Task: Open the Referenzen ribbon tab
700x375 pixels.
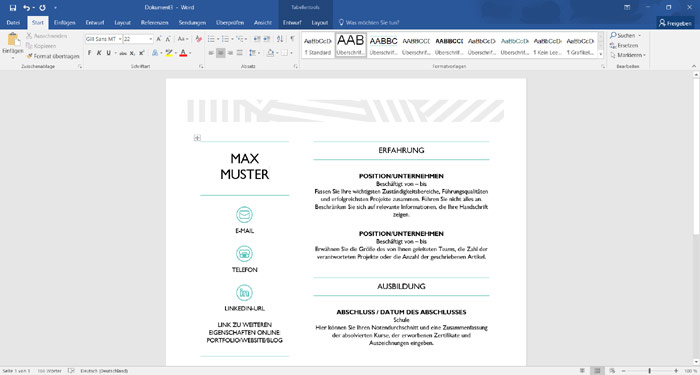Action: pyautogui.click(x=154, y=22)
